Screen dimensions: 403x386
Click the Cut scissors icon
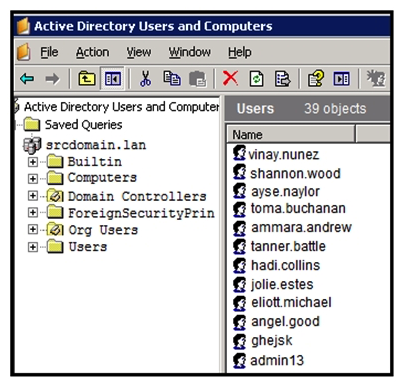click(x=145, y=79)
